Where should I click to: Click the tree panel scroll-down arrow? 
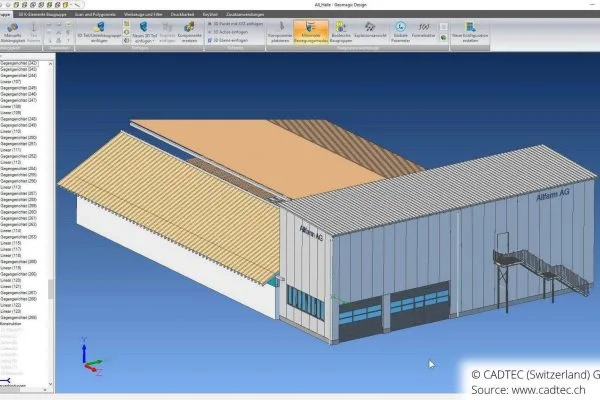pyautogui.click(x=51, y=384)
